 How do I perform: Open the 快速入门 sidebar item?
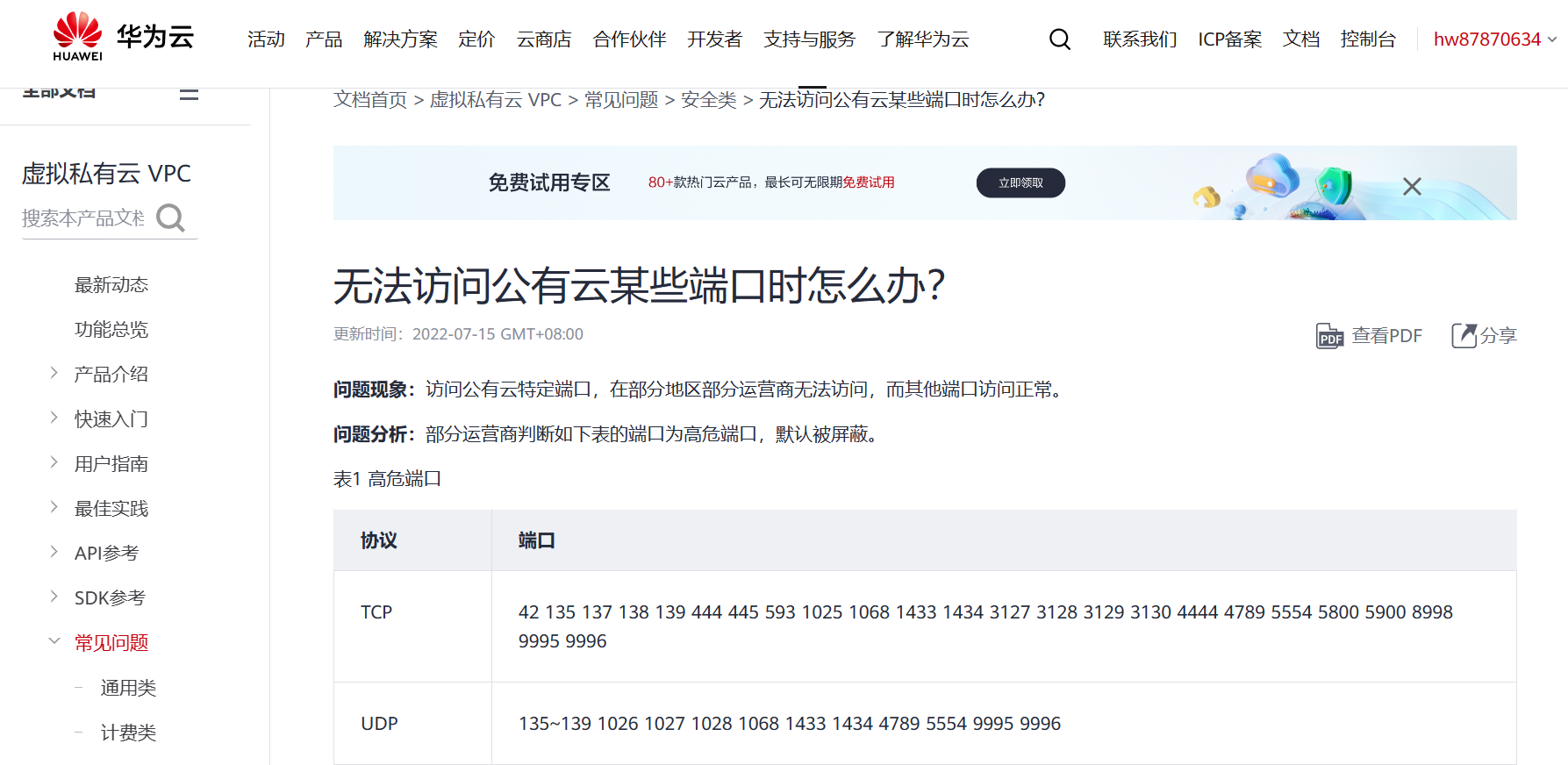(111, 419)
